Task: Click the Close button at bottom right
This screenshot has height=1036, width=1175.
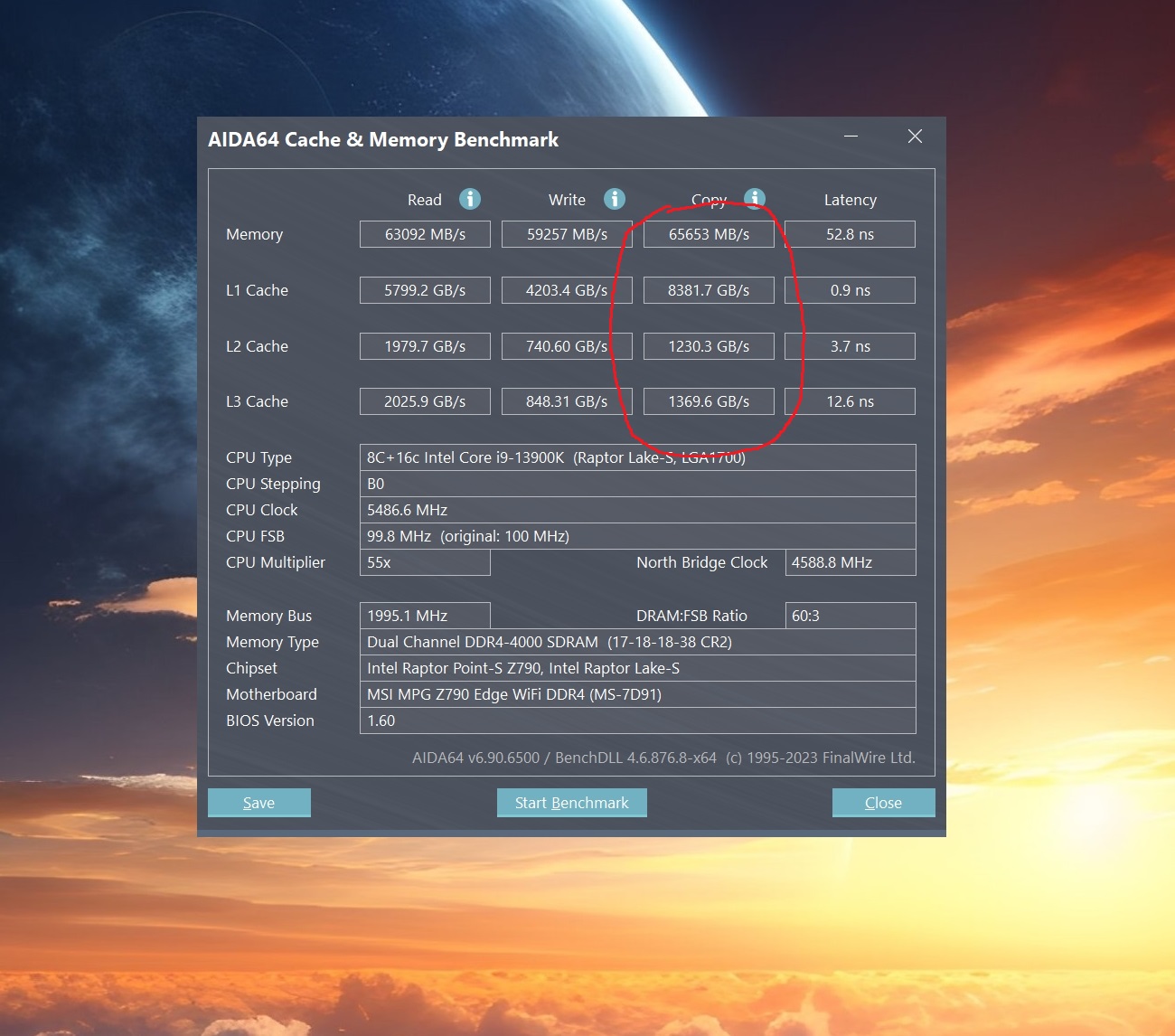Action: (883, 803)
